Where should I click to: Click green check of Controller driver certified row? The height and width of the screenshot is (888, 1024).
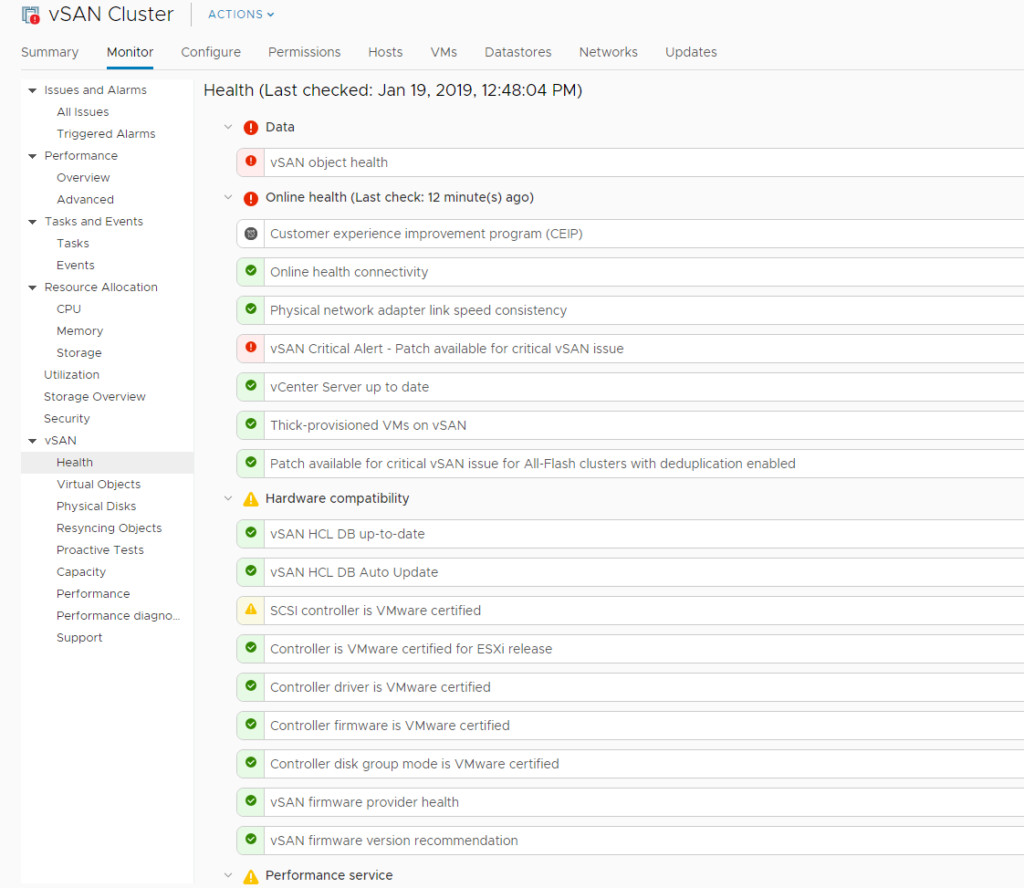pos(251,686)
